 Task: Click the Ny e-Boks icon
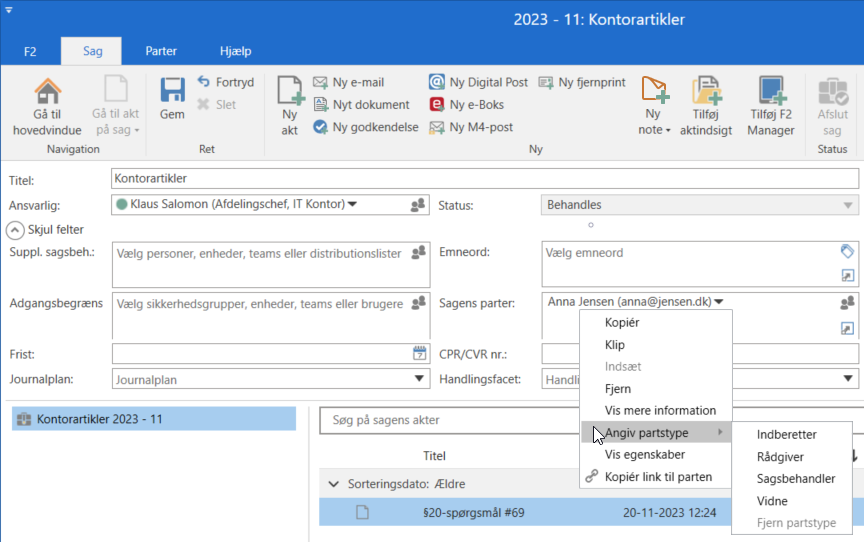(437, 104)
